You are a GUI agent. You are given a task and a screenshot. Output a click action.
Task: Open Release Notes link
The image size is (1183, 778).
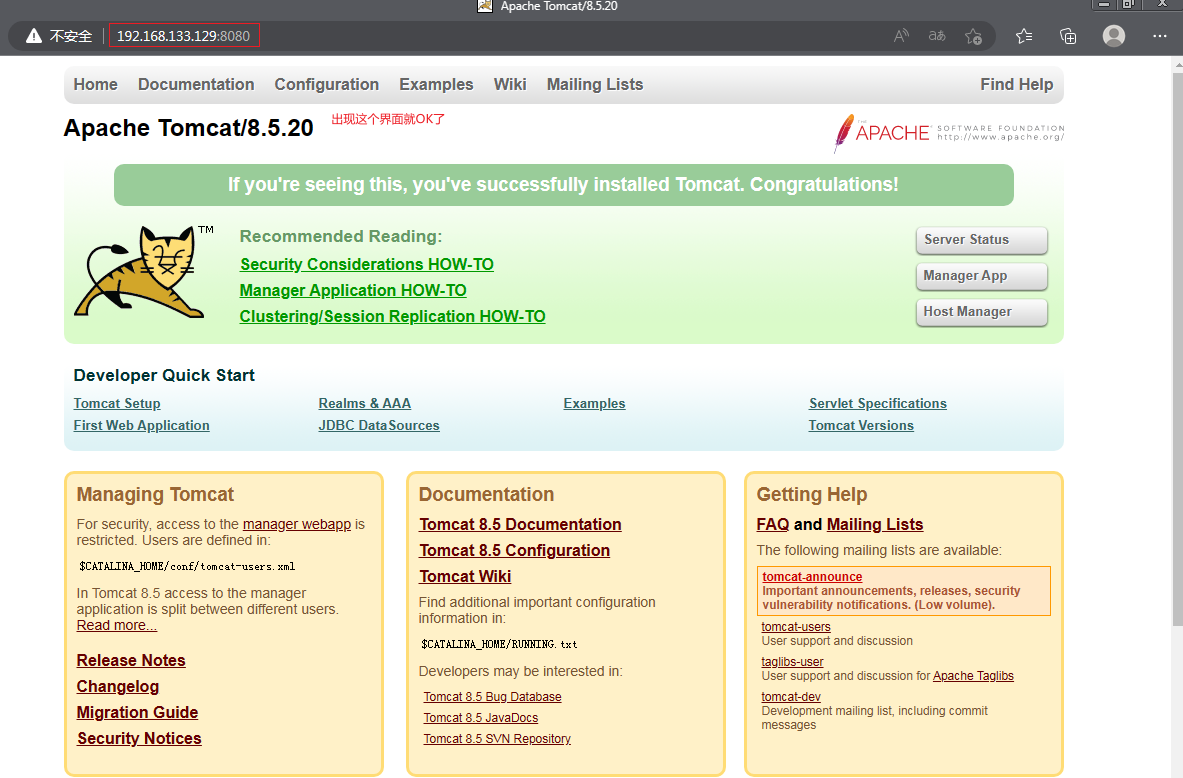tap(131, 660)
